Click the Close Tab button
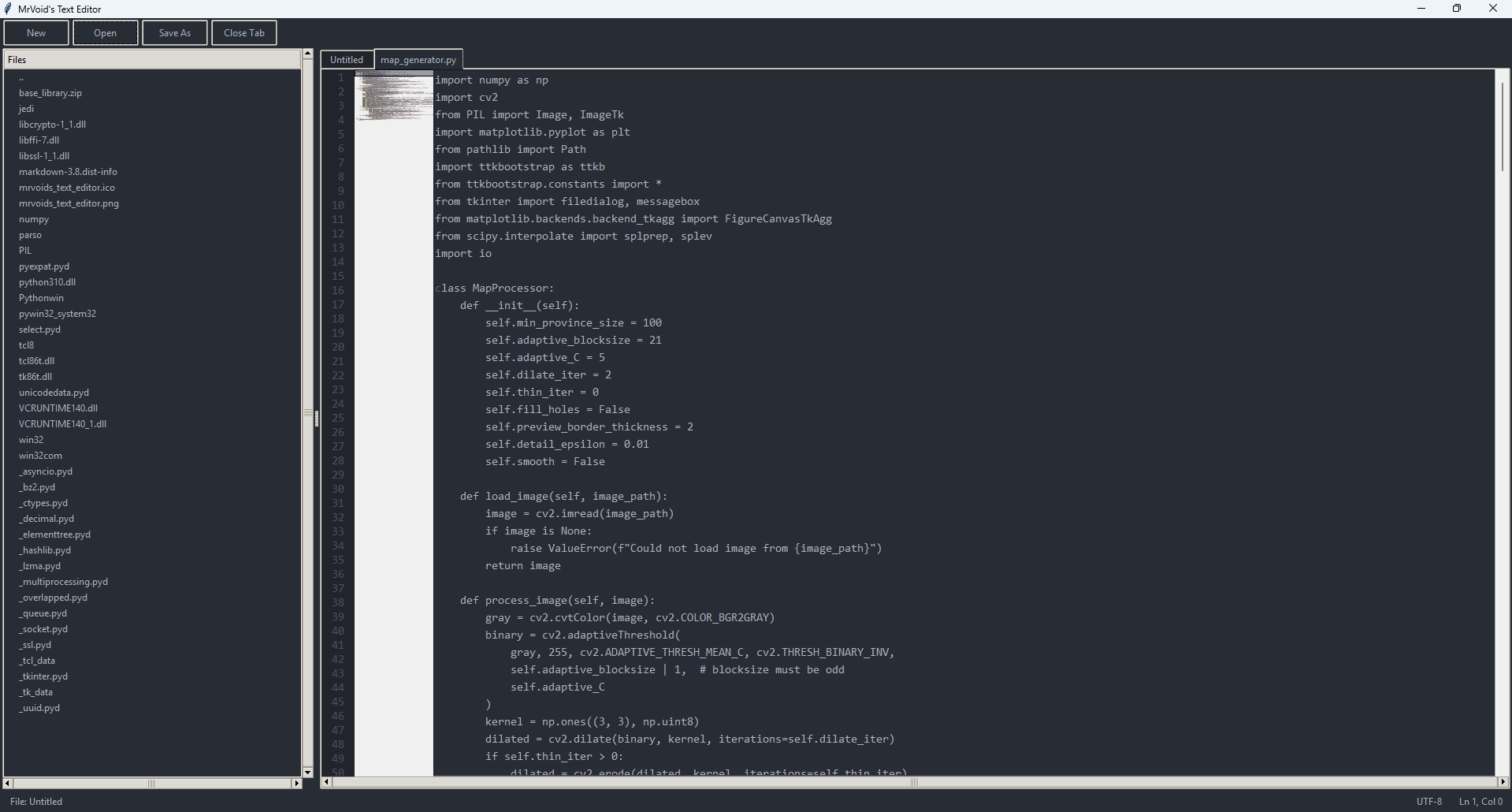This screenshot has width=1512, height=812. 244,33
